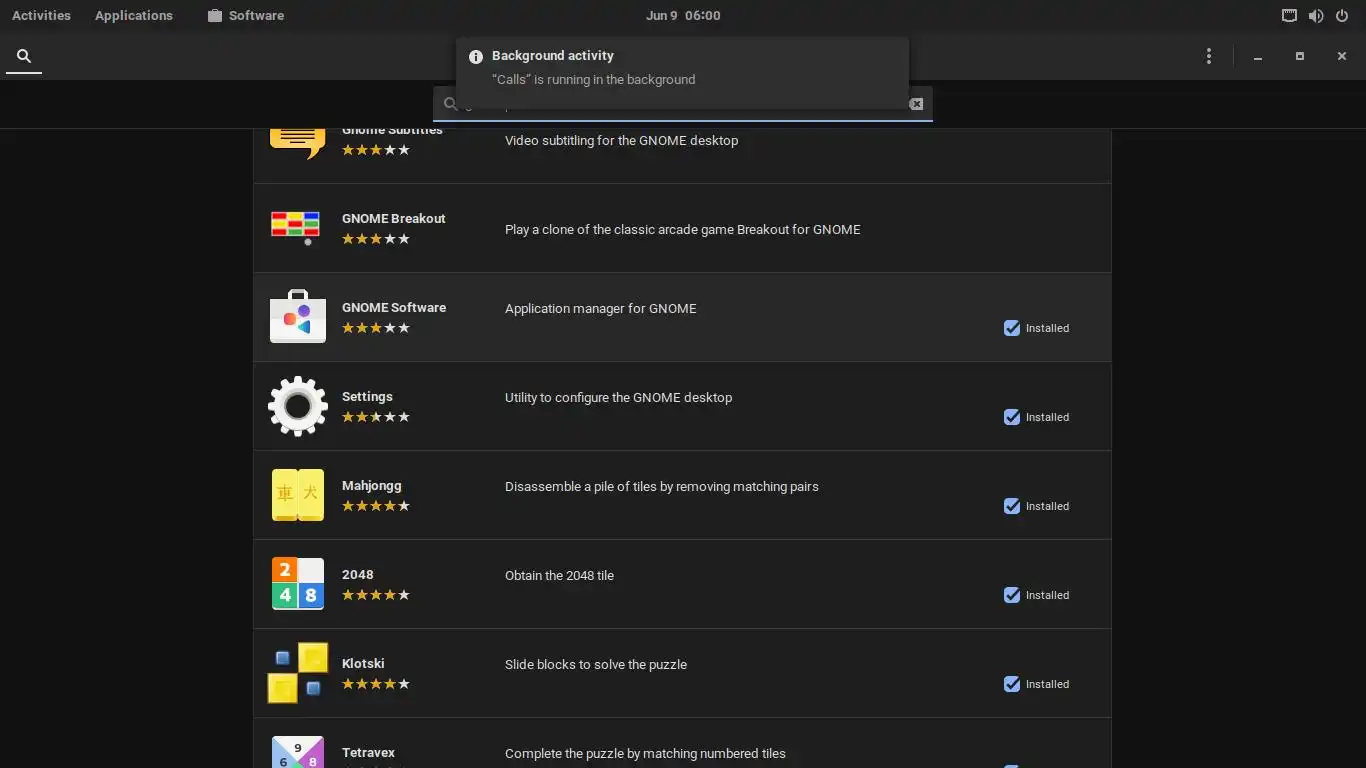Toggle the search button in header bar

24,56
